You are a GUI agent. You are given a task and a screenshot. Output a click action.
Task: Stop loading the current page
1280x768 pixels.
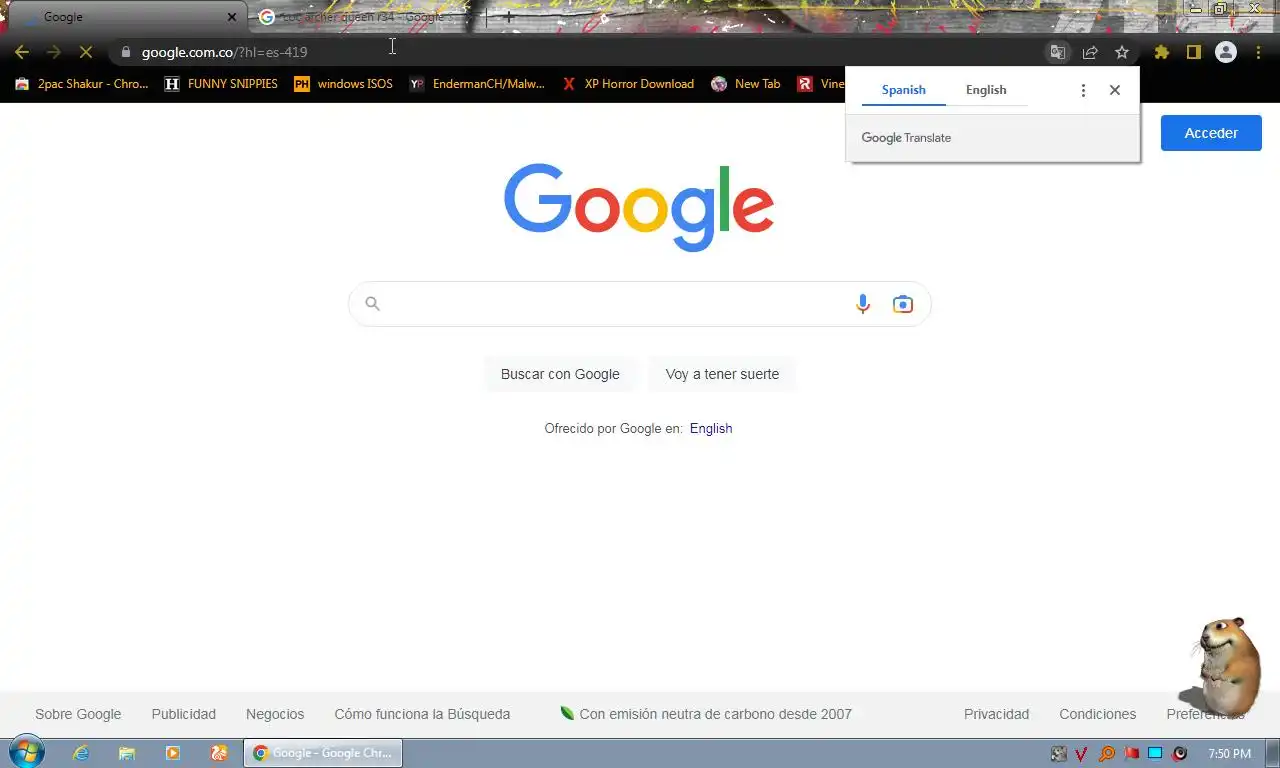[86, 52]
